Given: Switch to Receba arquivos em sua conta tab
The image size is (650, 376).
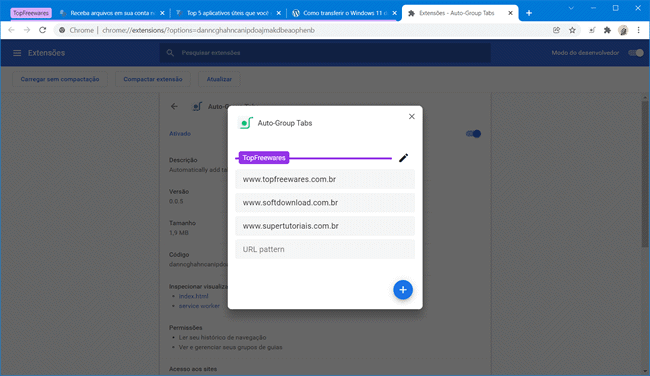Looking at the screenshot, I should click(x=112, y=13).
